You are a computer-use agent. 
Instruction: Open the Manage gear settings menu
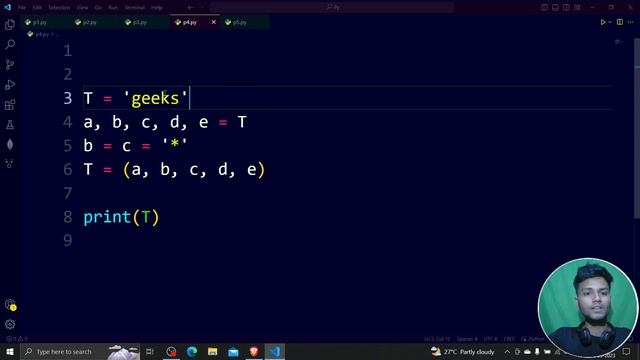pos(10,324)
